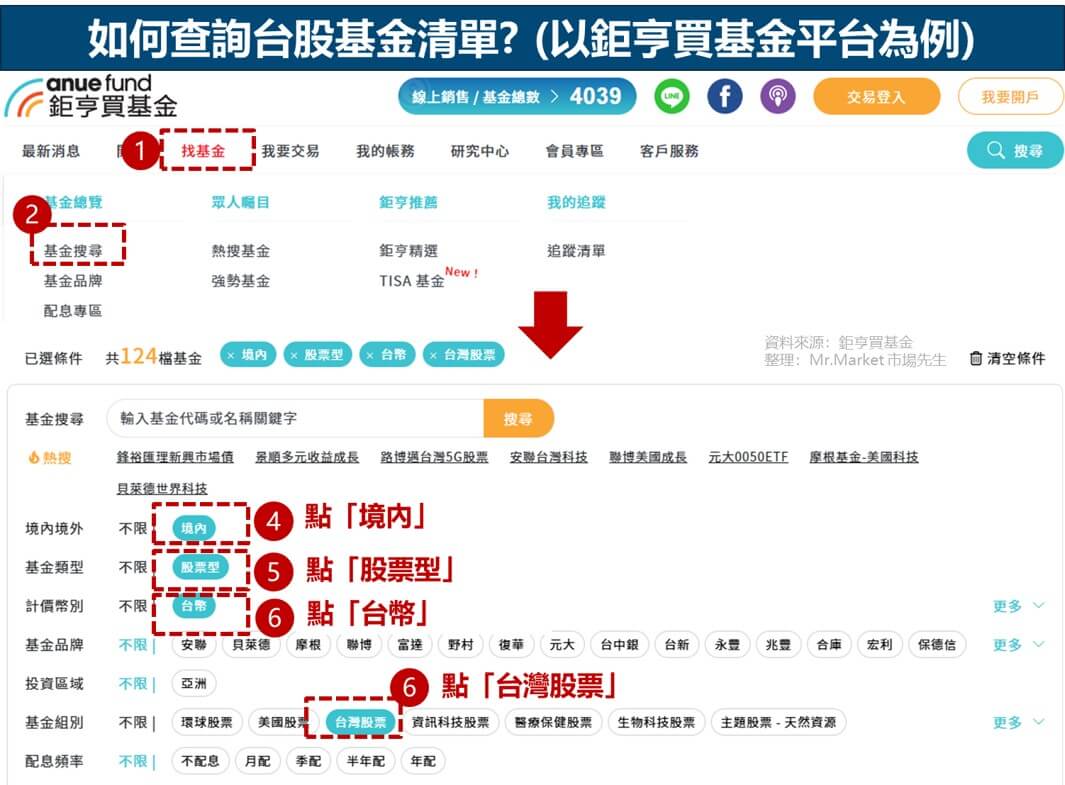Select the 環球股票 fund group pill
This screenshot has height=785, width=1065.
pos(206,723)
